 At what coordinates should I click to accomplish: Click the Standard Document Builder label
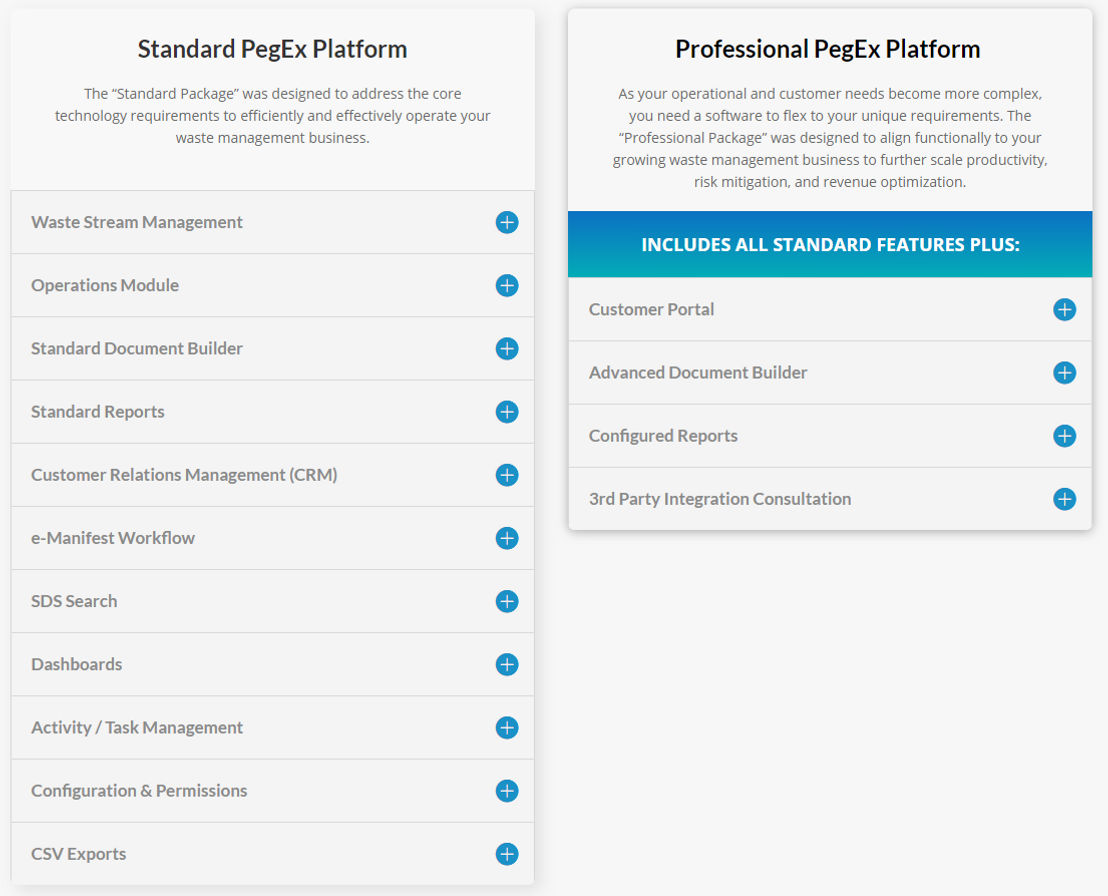coord(136,348)
